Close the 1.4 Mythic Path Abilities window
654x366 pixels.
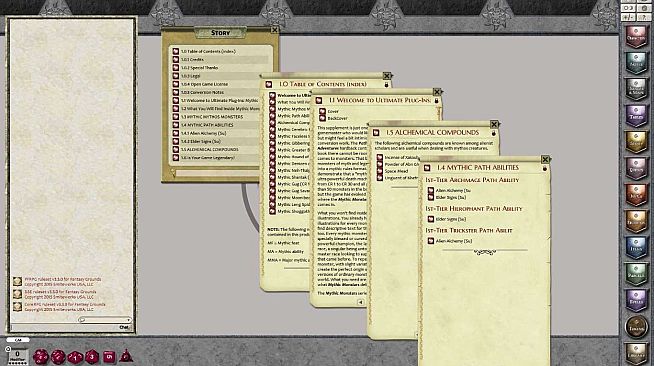pos(545,159)
